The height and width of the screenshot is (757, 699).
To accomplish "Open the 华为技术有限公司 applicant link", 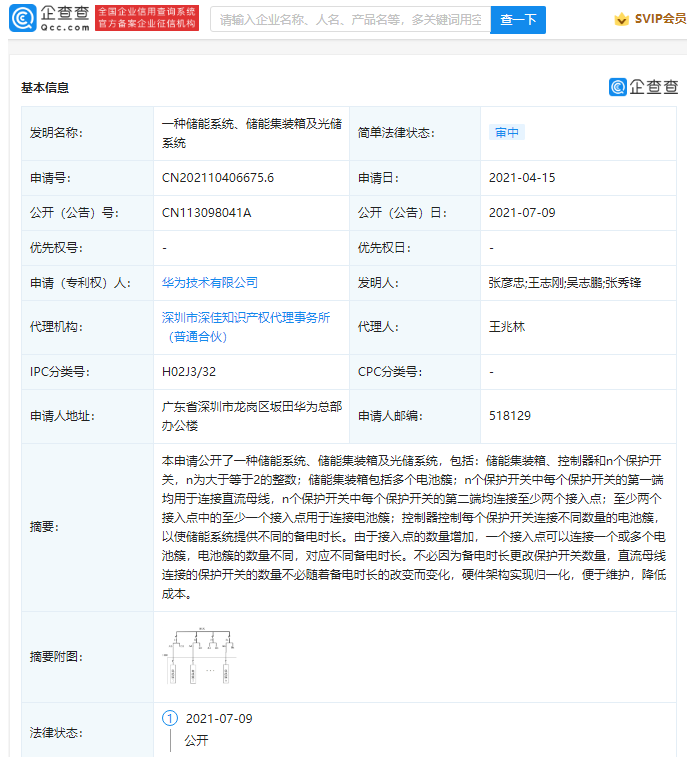I will (x=210, y=282).
